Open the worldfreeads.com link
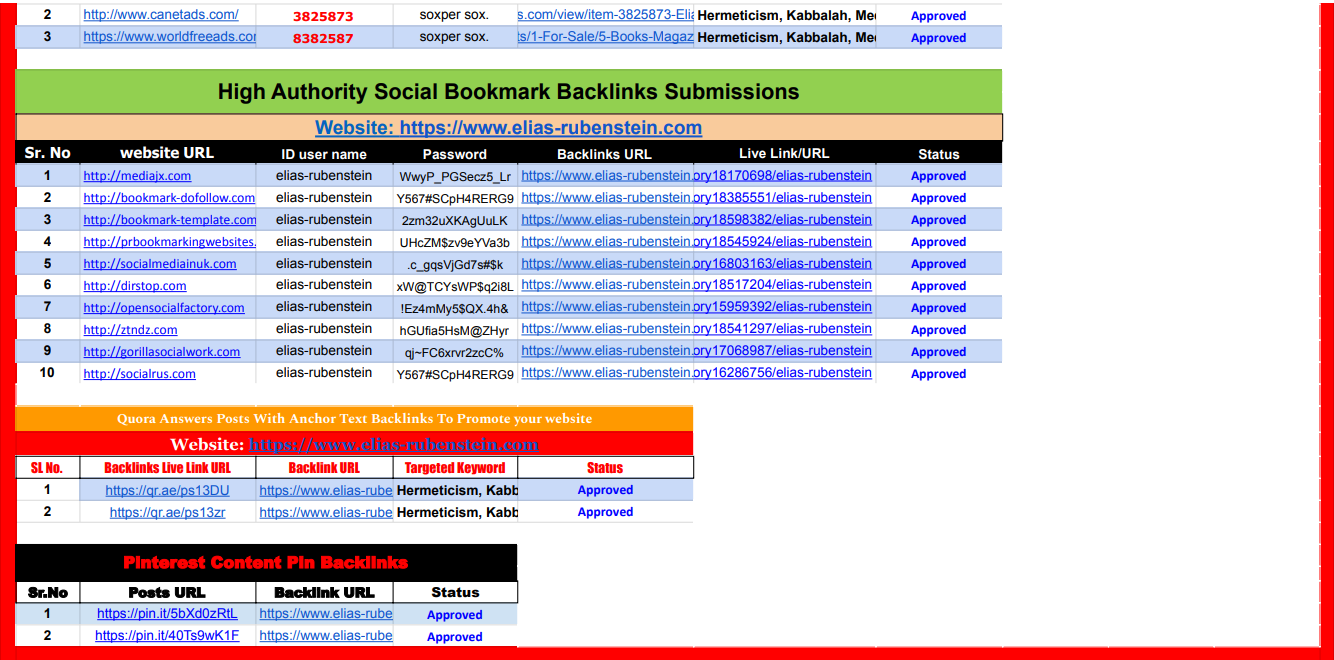1334x660 pixels. click(x=169, y=37)
